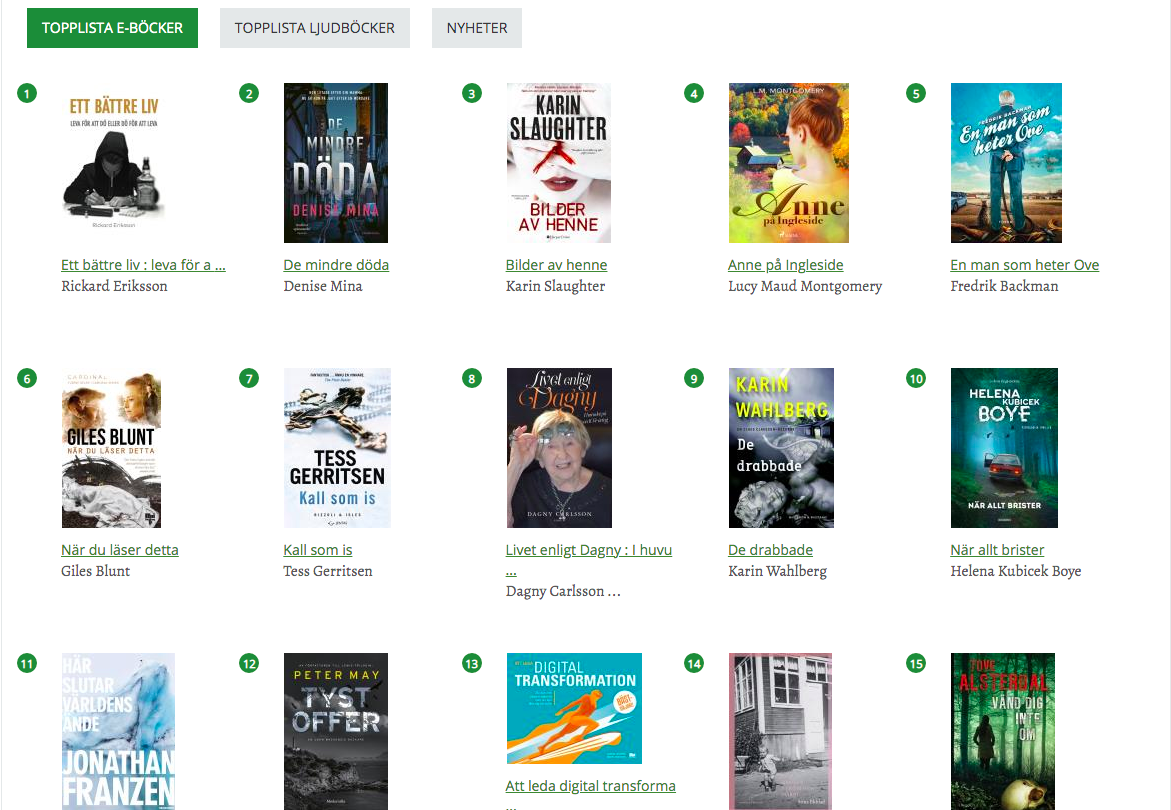Open Karin Slaughter's Bilder av henne cover
1171x810 pixels.
[x=558, y=163]
